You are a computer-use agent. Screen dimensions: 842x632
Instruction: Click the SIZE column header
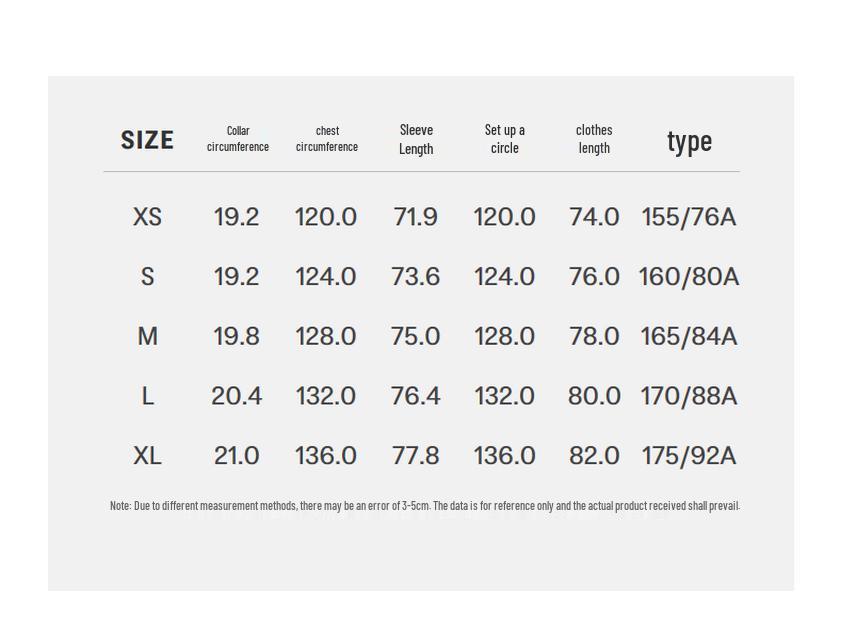pos(147,140)
